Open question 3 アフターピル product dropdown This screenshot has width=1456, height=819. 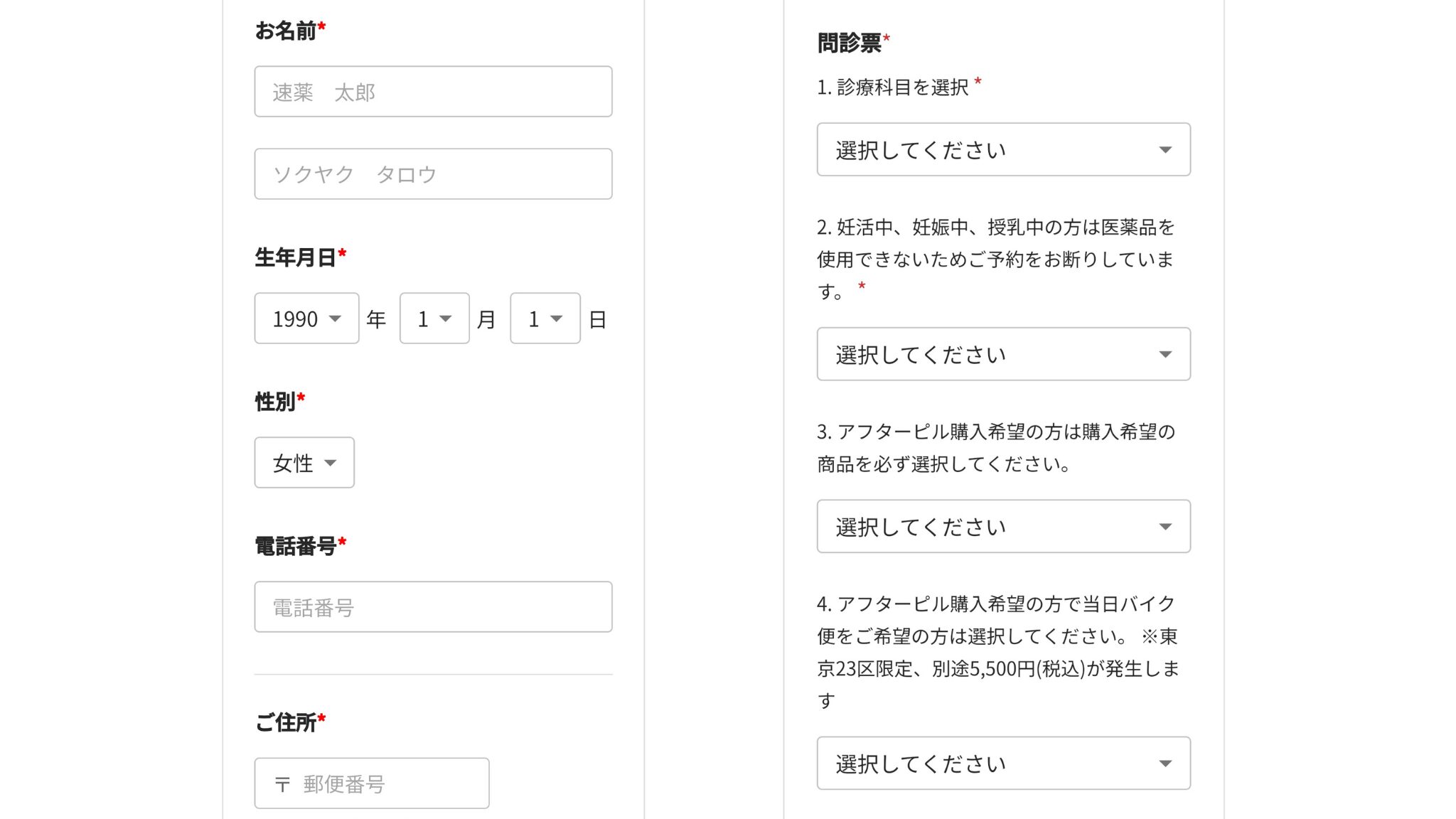[1003, 527]
